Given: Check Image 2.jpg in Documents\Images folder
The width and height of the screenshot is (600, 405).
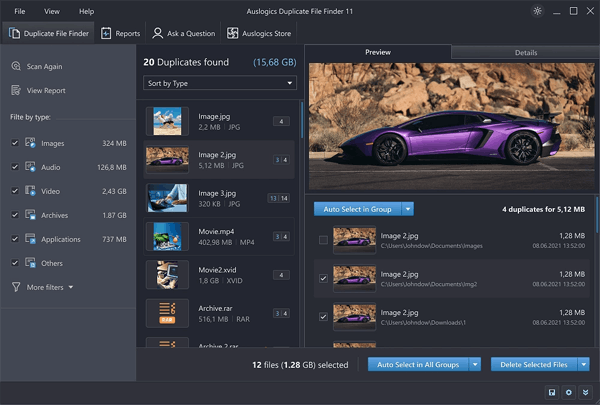Looking at the screenshot, I should [323, 240].
